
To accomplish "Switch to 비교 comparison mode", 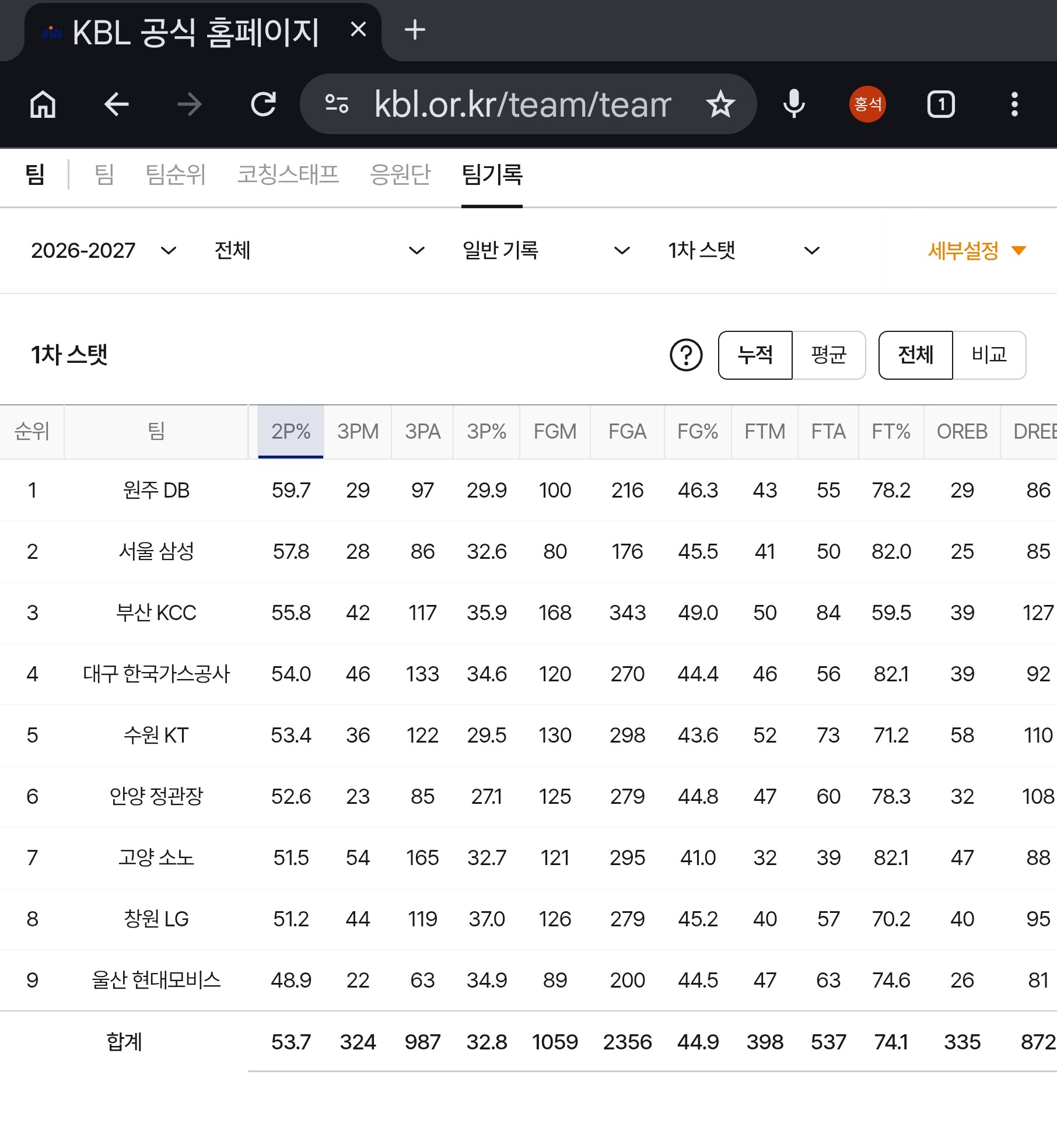I will 989,355.
